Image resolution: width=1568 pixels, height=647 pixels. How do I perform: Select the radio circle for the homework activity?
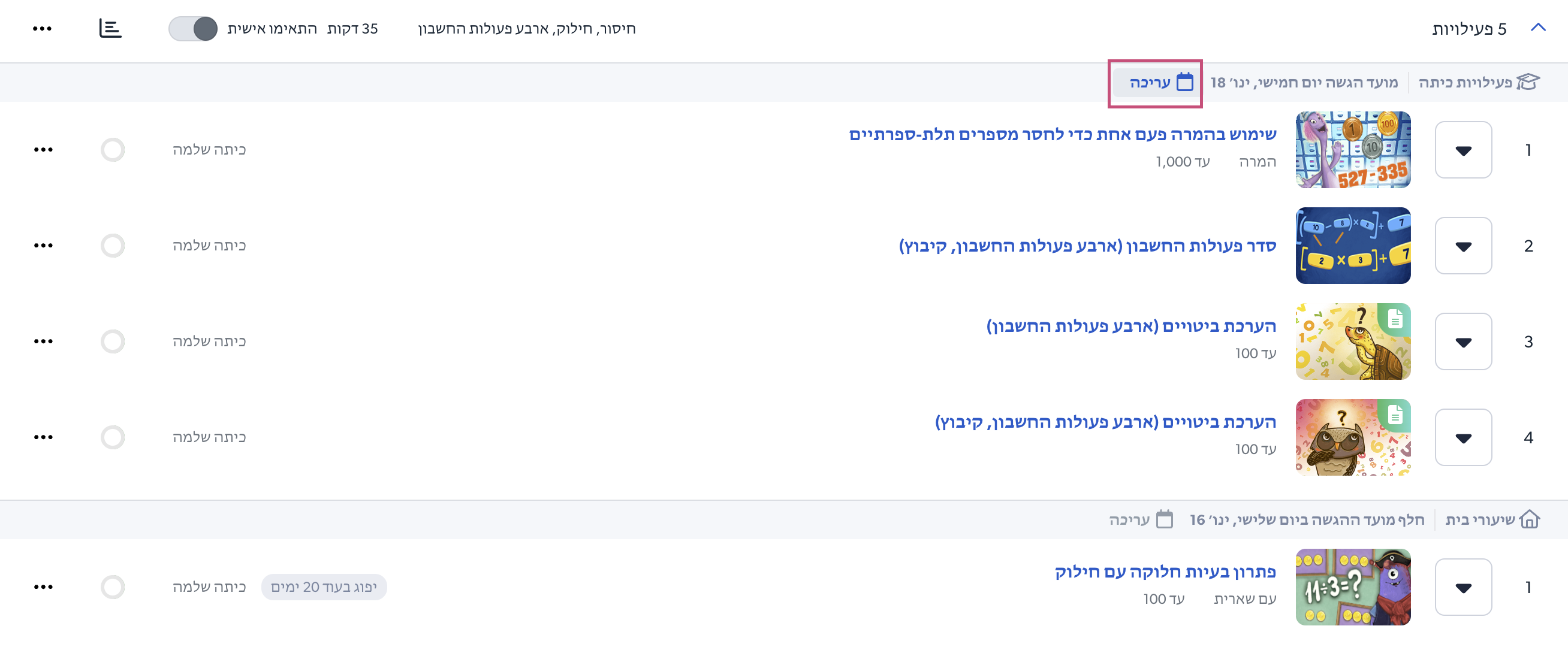(113, 587)
